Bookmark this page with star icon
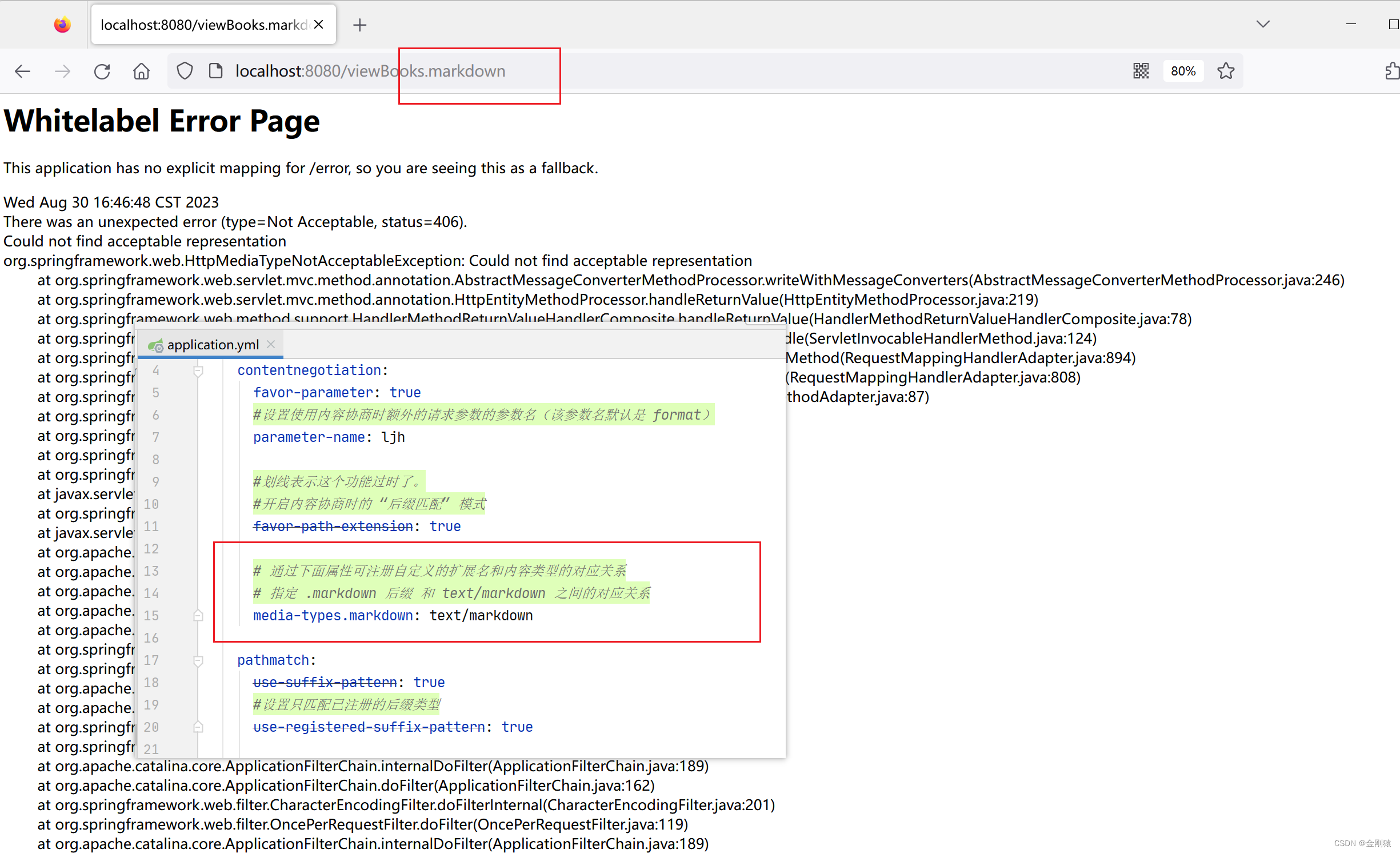1400x853 pixels. point(1225,71)
